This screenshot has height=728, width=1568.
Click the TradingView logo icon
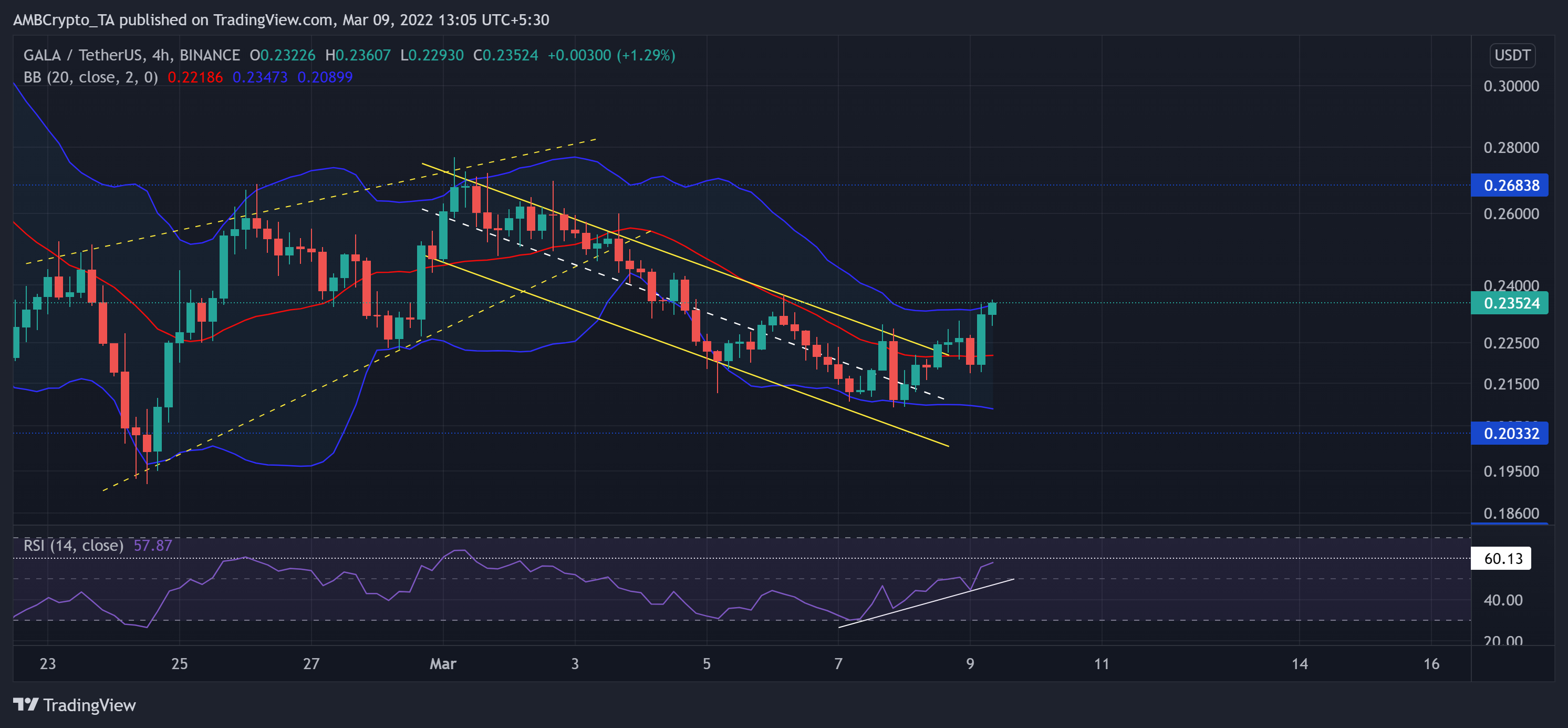(x=26, y=705)
